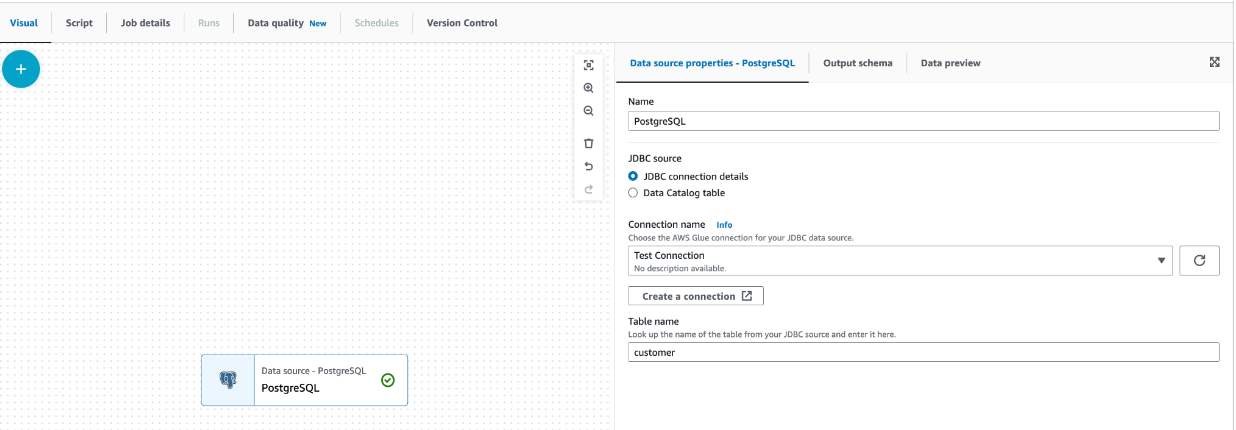Select Data Catalog table radio option
Viewport: 1236px width, 430px height.
[x=633, y=193]
